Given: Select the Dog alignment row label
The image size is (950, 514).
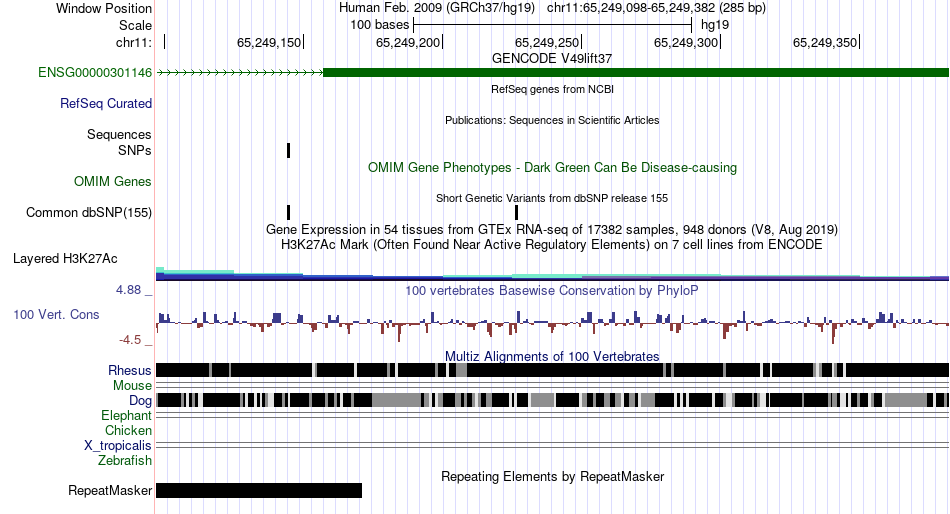Looking at the screenshot, I should [x=140, y=401].
